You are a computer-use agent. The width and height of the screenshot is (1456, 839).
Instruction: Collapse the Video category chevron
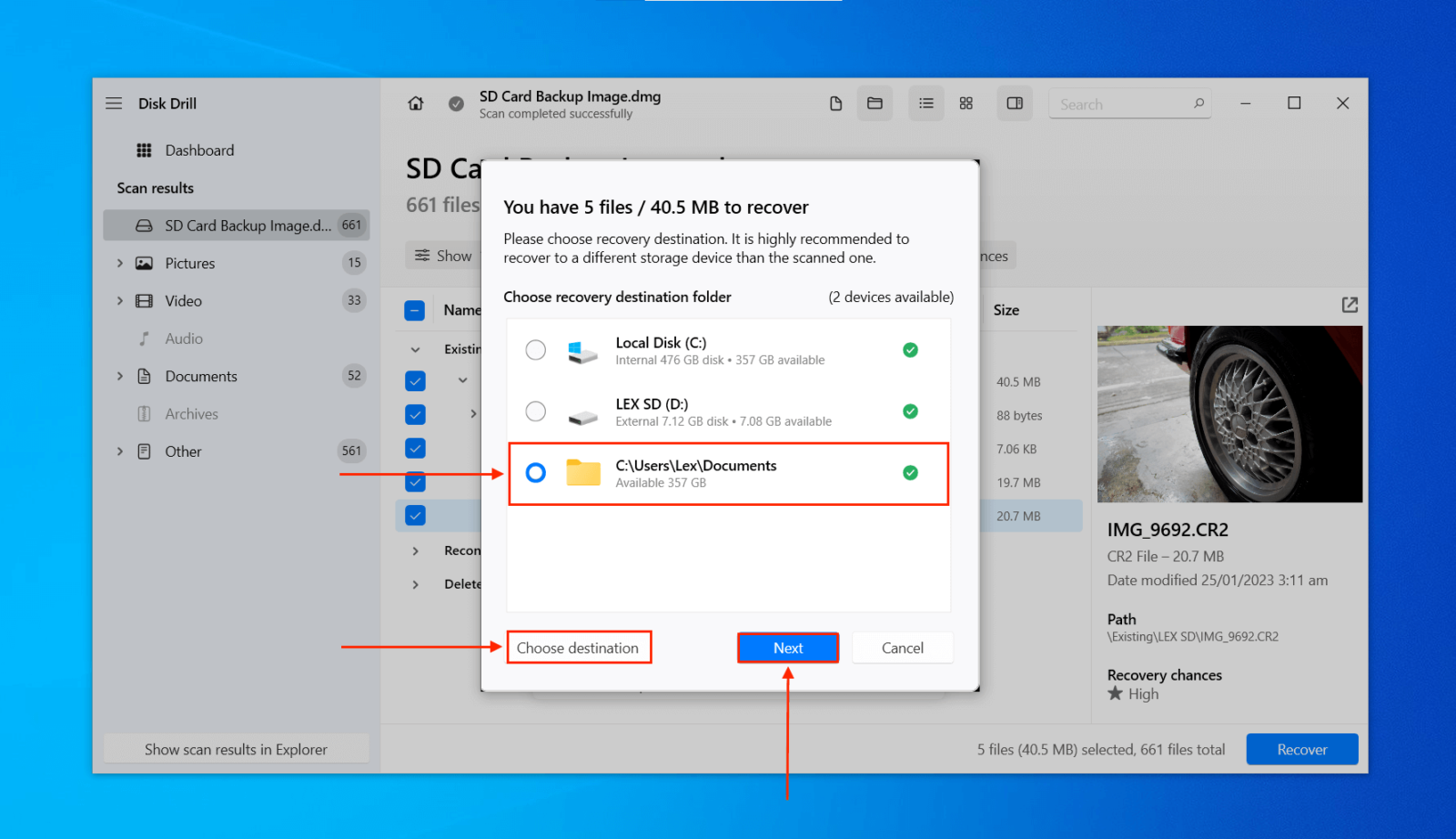120,300
